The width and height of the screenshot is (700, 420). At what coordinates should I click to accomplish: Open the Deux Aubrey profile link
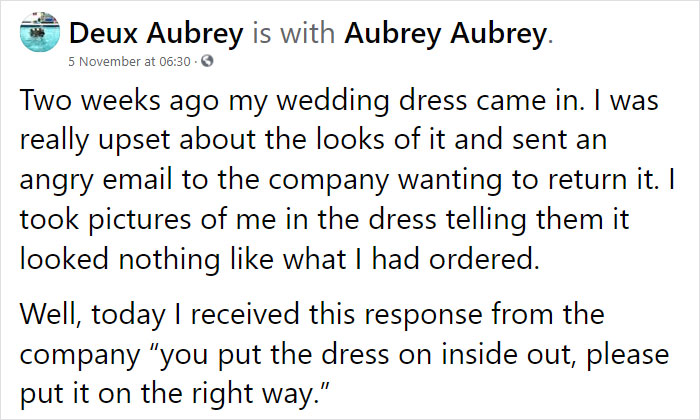click(156, 33)
